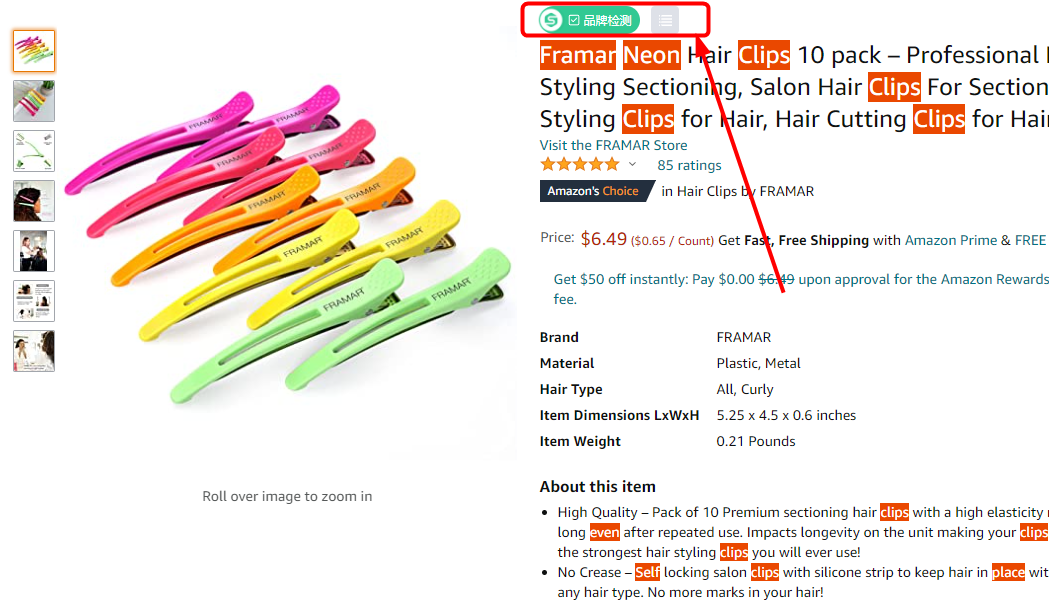The image size is (1049, 602).
Task: Open the Amazon Prime link
Action: point(951,240)
